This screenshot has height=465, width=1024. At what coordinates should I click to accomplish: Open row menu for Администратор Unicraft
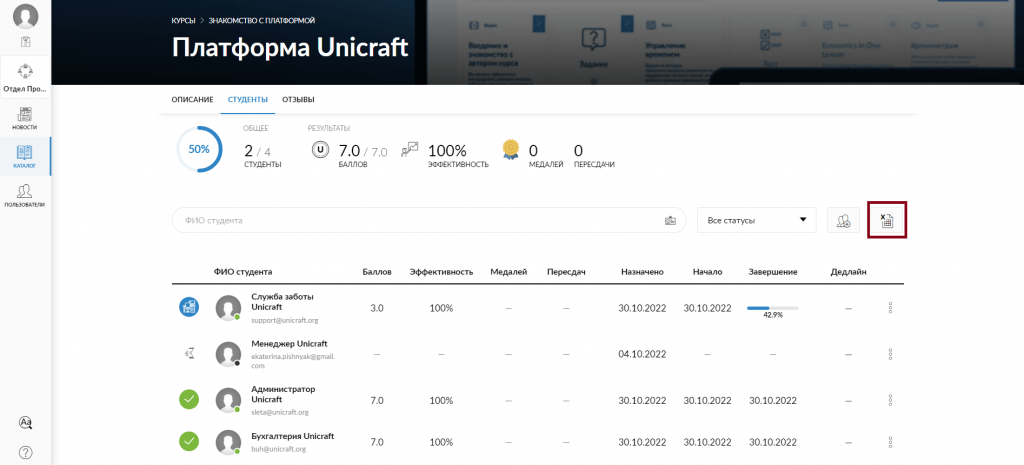(x=890, y=400)
